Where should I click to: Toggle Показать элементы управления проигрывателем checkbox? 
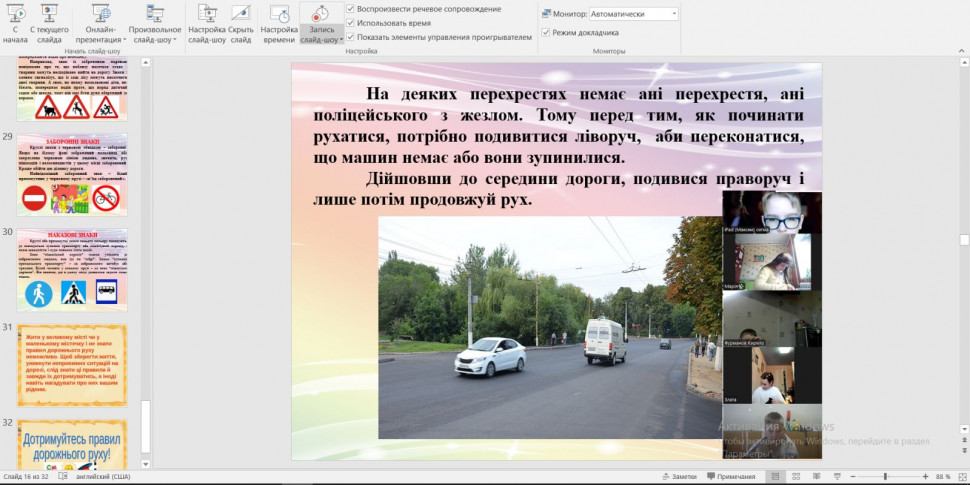point(351,37)
